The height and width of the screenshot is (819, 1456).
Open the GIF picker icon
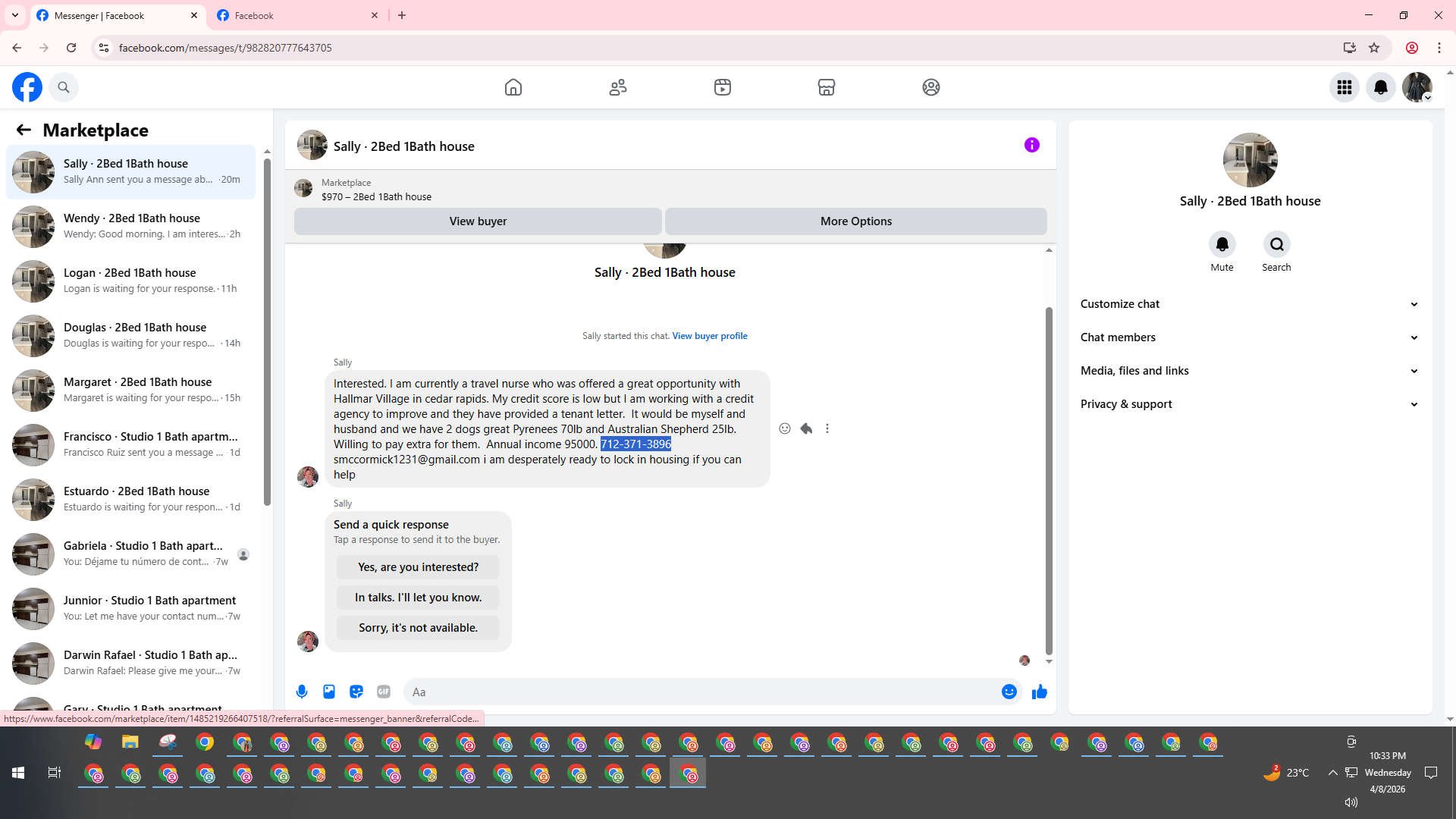coord(384,692)
